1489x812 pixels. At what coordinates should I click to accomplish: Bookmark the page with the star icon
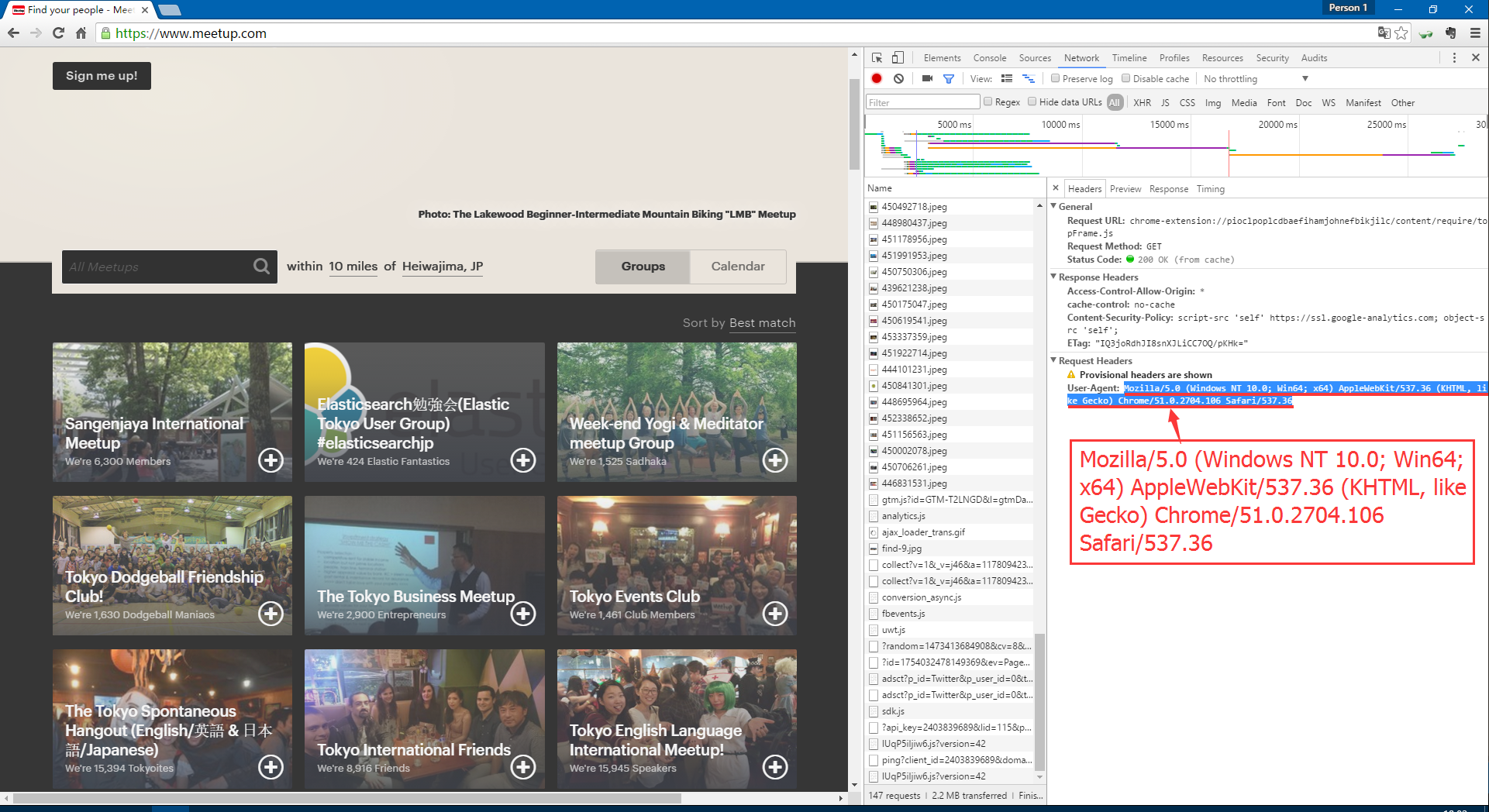pyautogui.click(x=1401, y=33)
